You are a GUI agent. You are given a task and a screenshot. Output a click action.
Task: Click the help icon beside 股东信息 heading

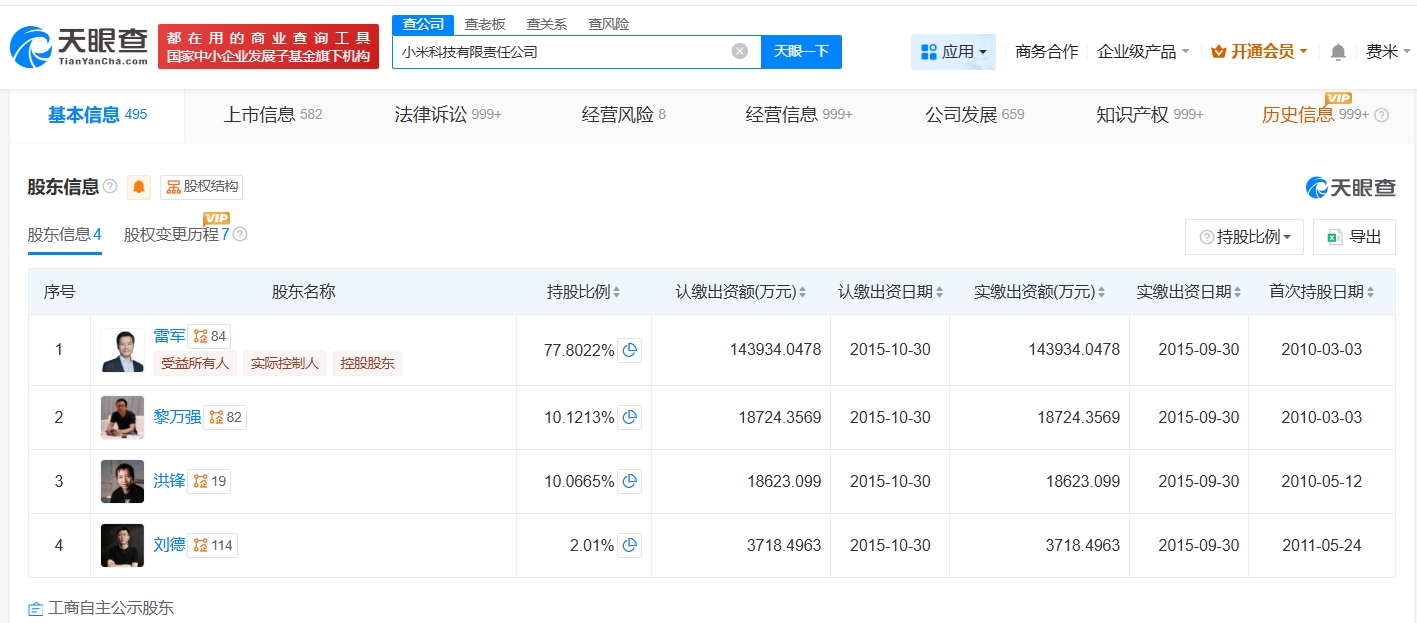110,187
